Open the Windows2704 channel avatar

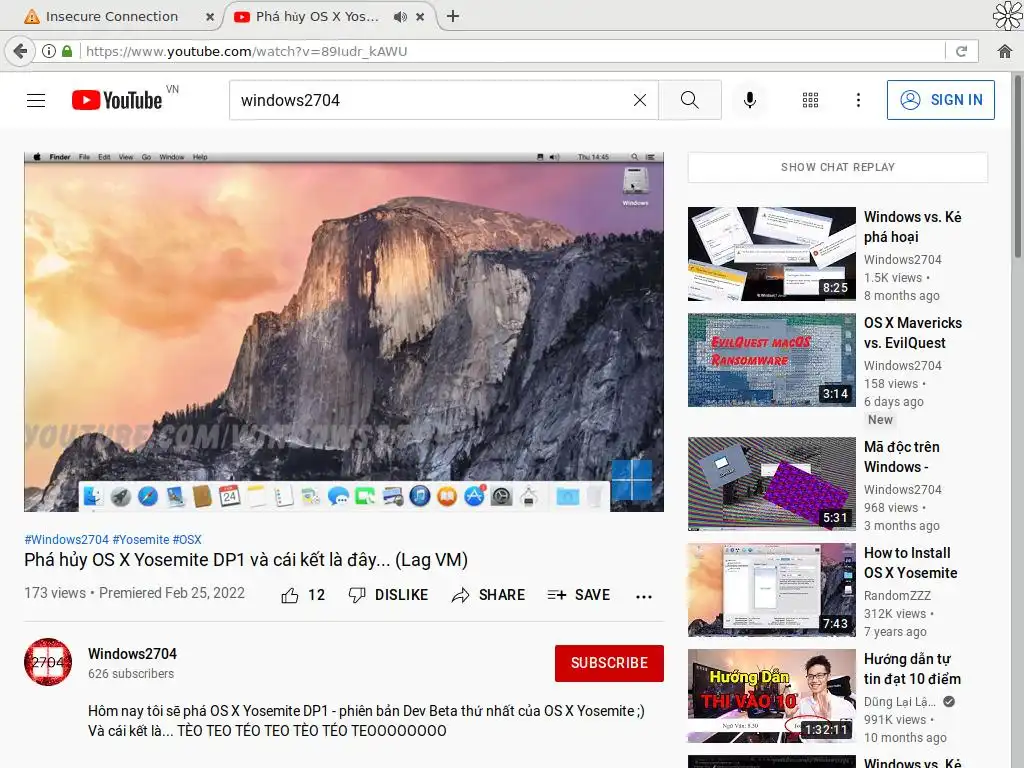(48, 662)
